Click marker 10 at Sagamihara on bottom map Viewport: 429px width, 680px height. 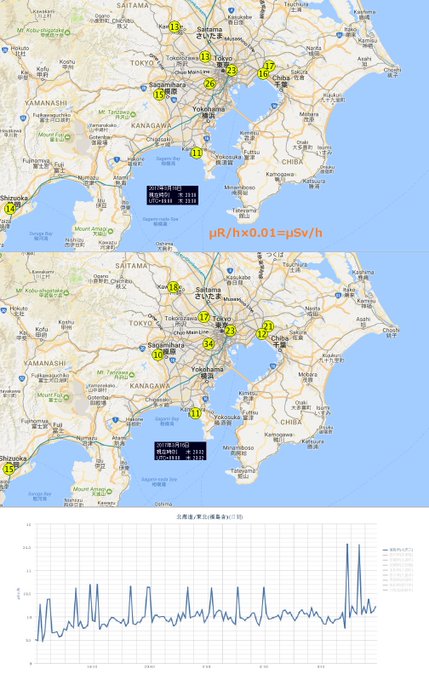[158, 355]
